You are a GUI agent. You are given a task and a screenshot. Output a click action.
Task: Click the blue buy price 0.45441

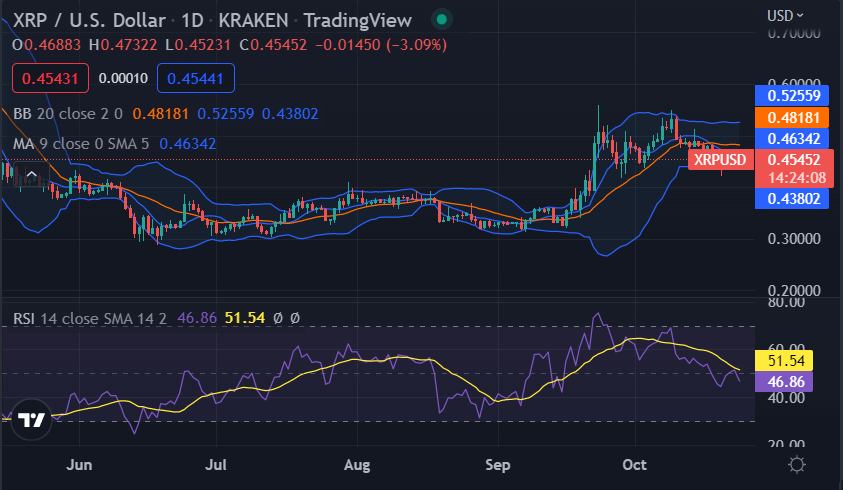(x=196, y=79)
